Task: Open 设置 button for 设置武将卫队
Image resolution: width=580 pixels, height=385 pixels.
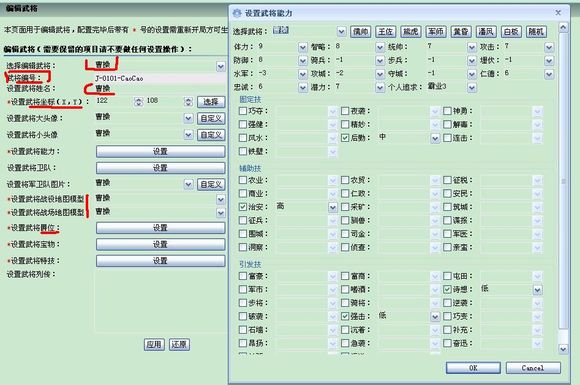Action: pos(161,168)
